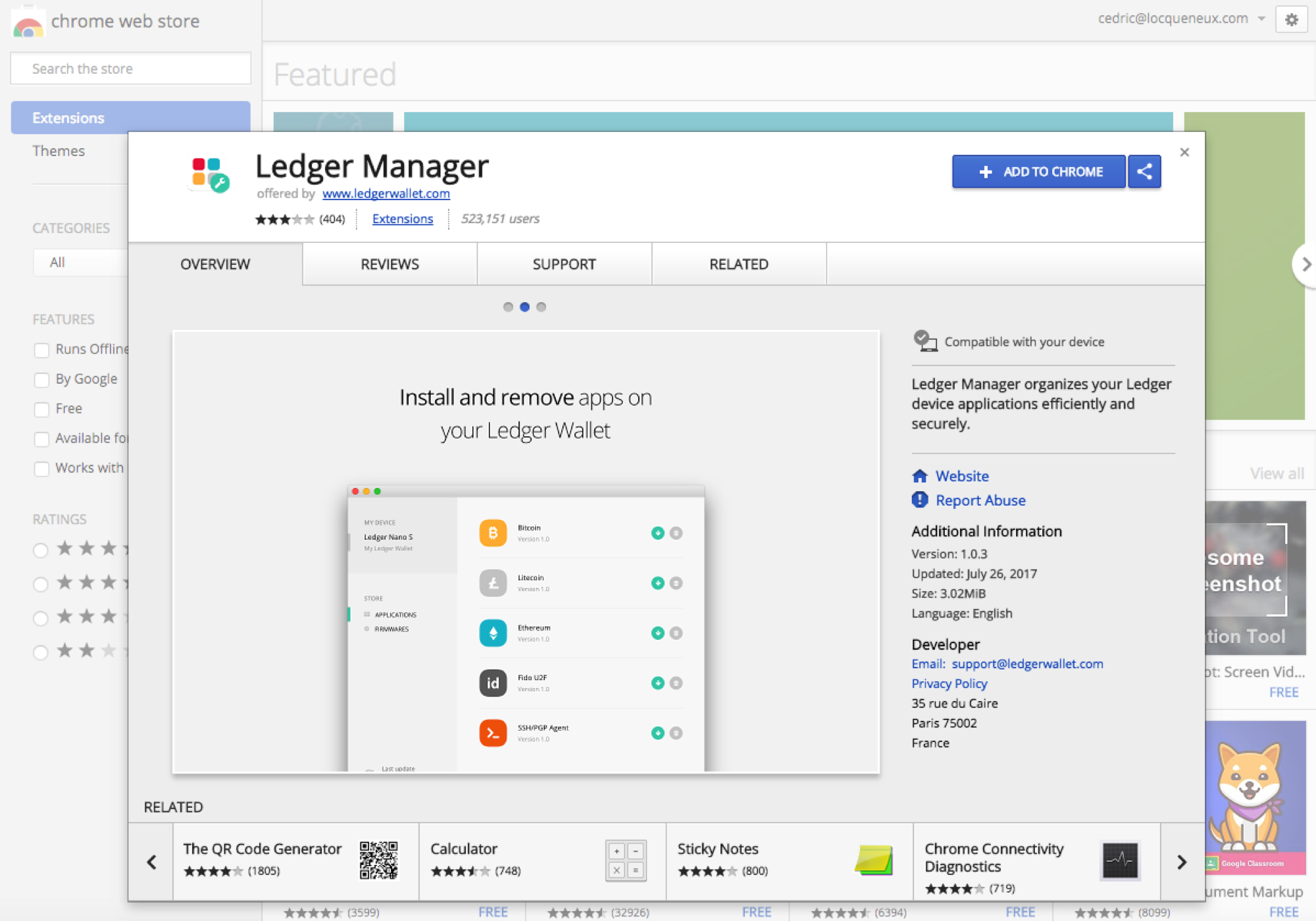The height and width of the screenshot is (921, 1316).
Task: Select first screenshot carousel dot
Action: [x=508, y=307]
